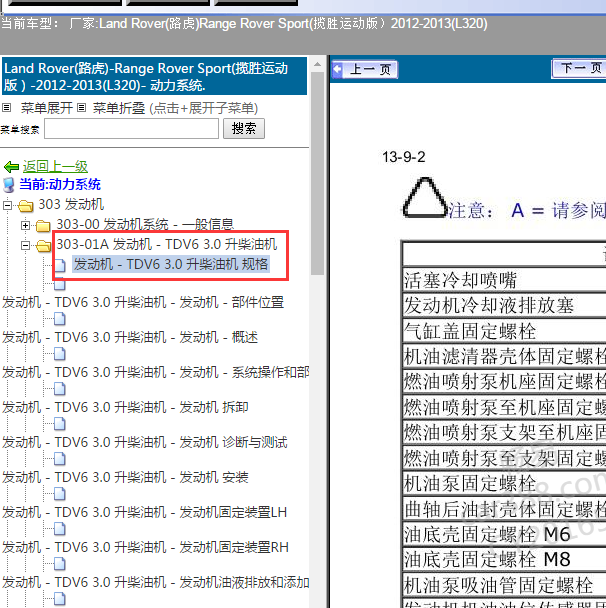This screenshot has width=606, height=608.
Task: Click document icon above 系统操作和部 item
Action: pyautogui.click(x=60, y=354)
